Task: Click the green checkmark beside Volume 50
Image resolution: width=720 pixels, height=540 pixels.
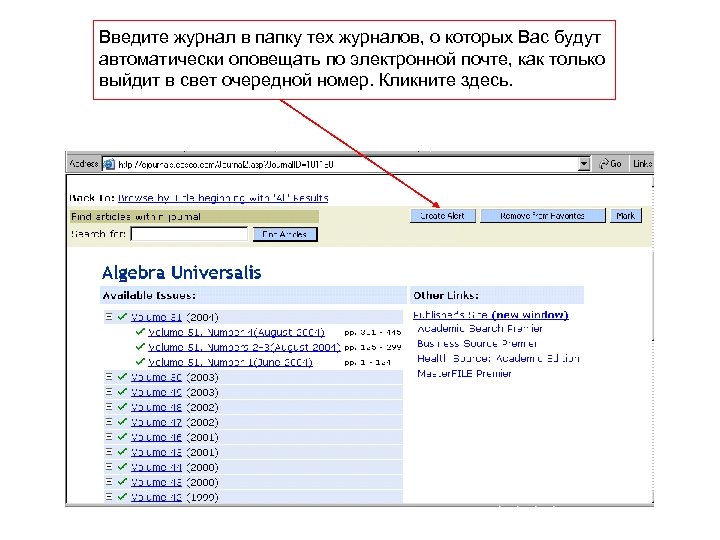Action: coord(122,377)
